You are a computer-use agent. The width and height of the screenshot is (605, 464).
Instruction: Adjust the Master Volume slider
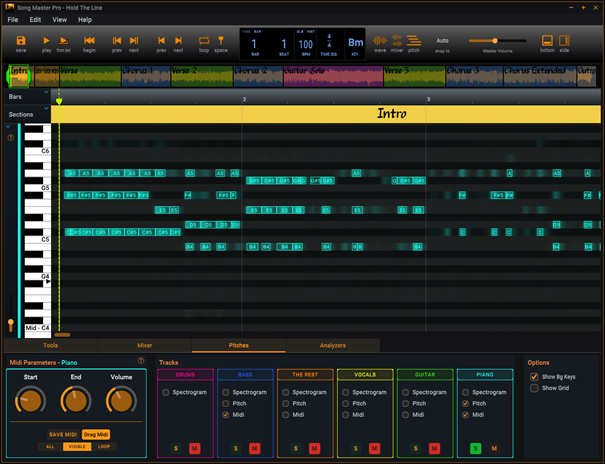coord(494,41)
